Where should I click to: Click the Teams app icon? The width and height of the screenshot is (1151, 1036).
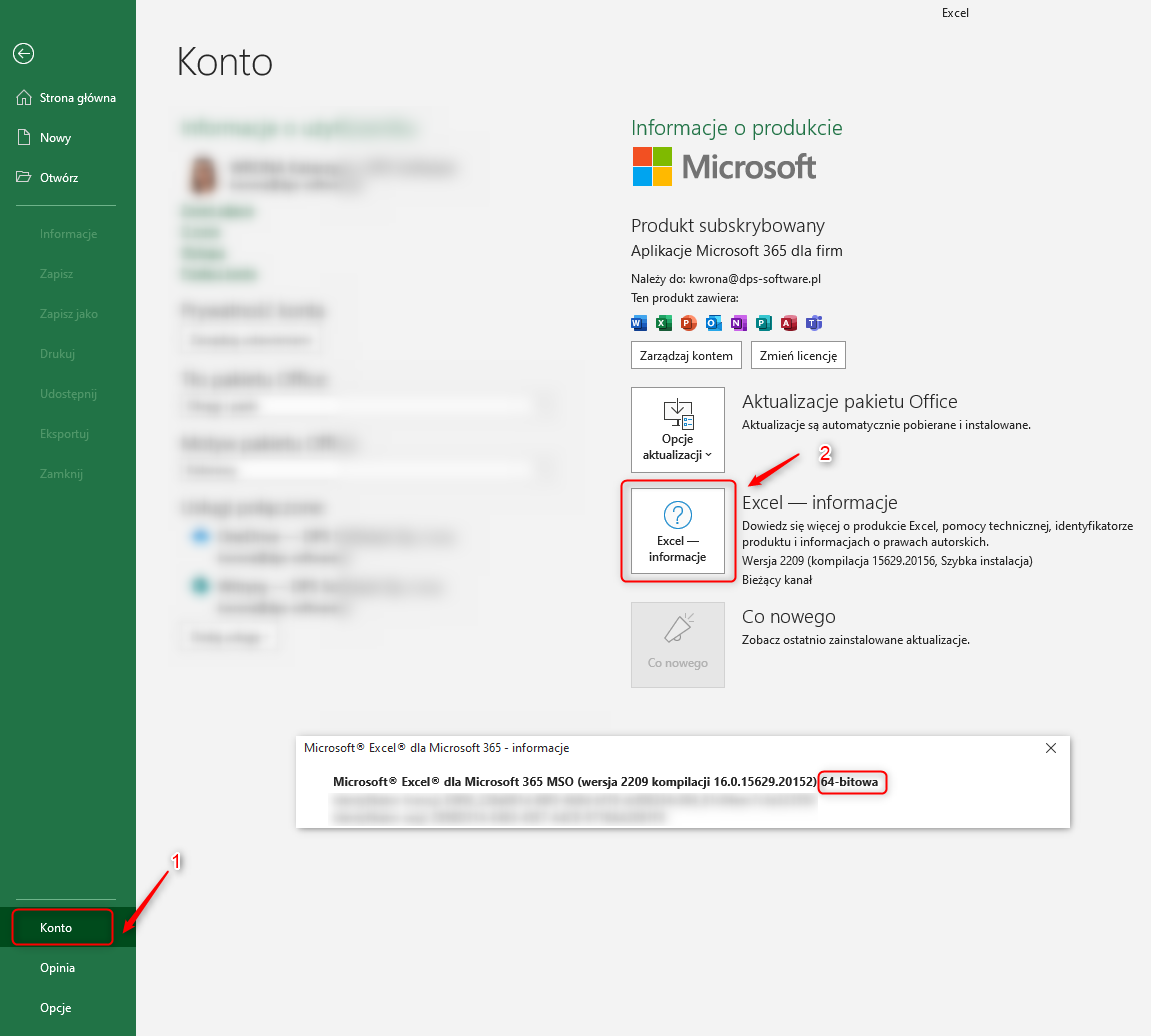(x=814, y=322)
